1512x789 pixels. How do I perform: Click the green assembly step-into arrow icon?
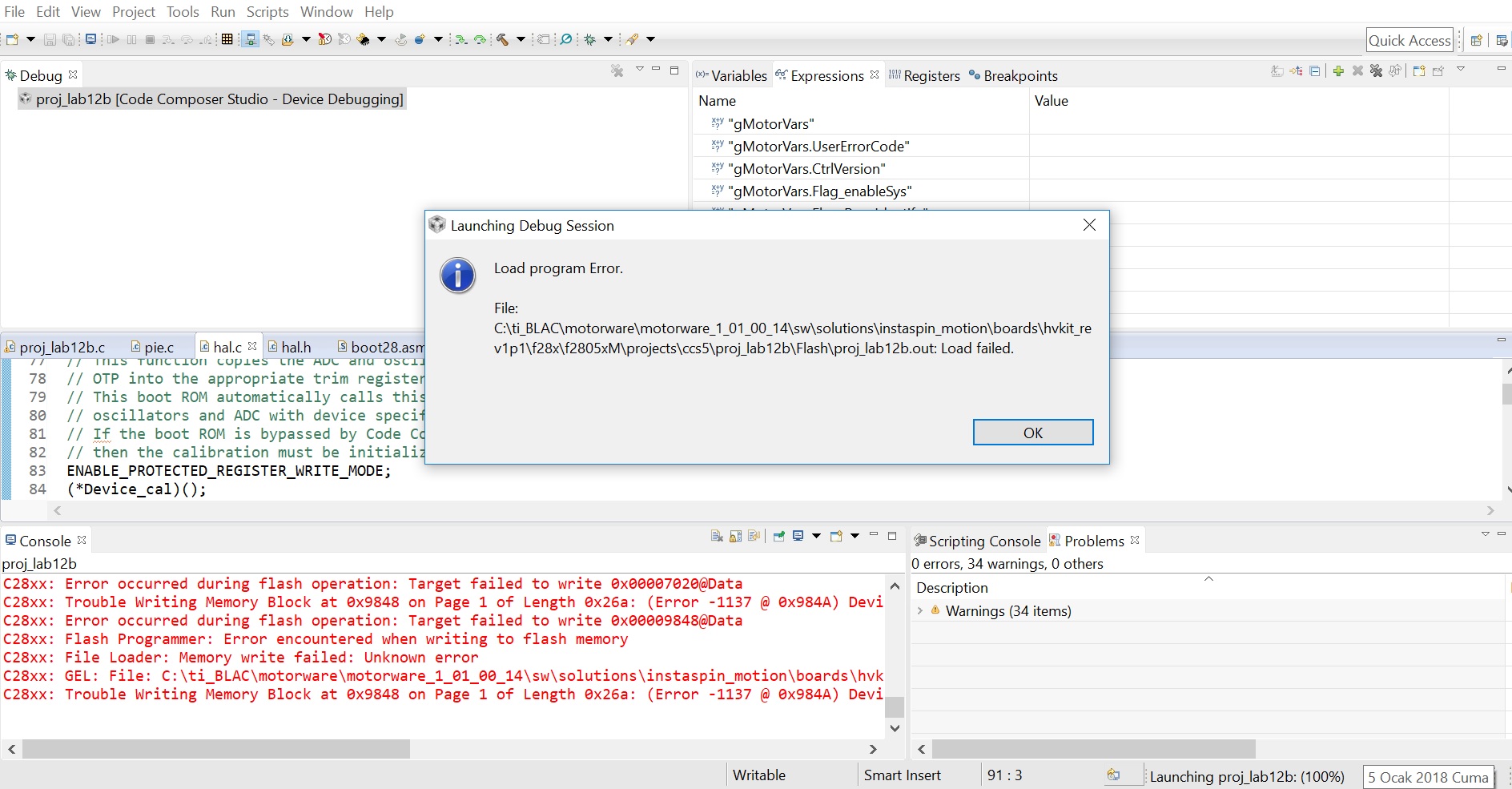point(461,39)
